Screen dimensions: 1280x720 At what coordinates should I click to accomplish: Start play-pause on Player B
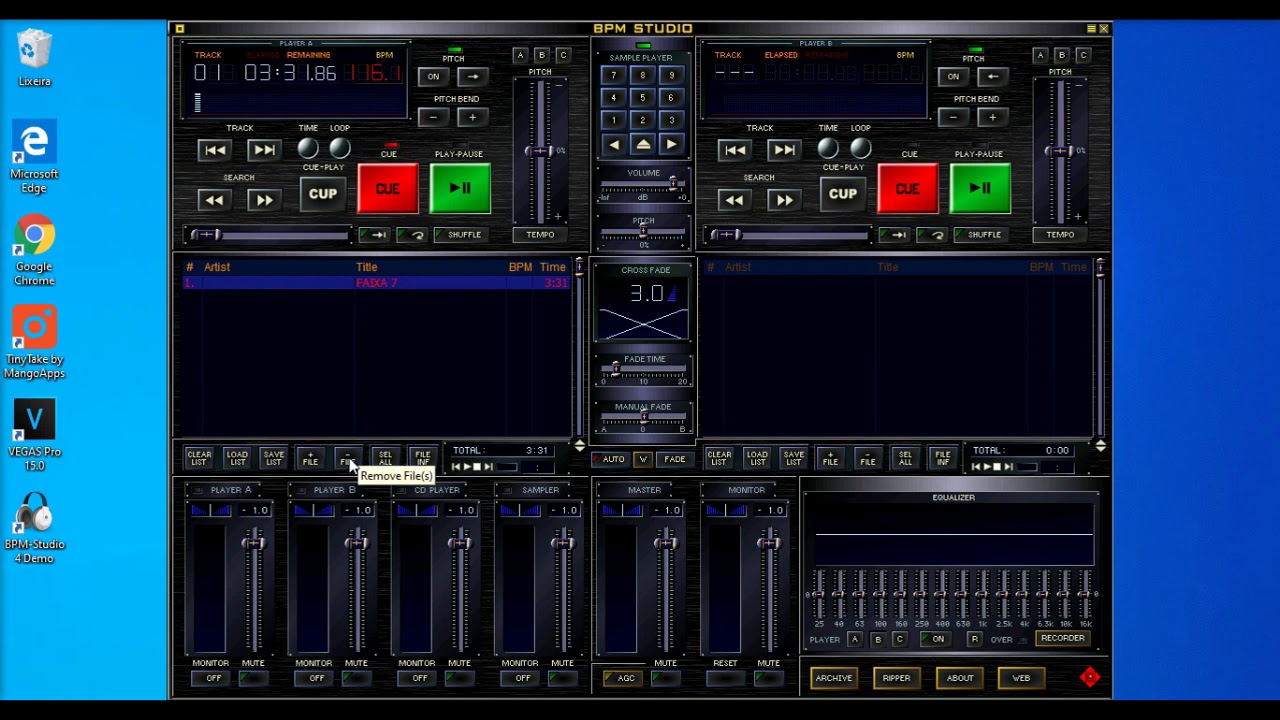[x=980, y=189]
